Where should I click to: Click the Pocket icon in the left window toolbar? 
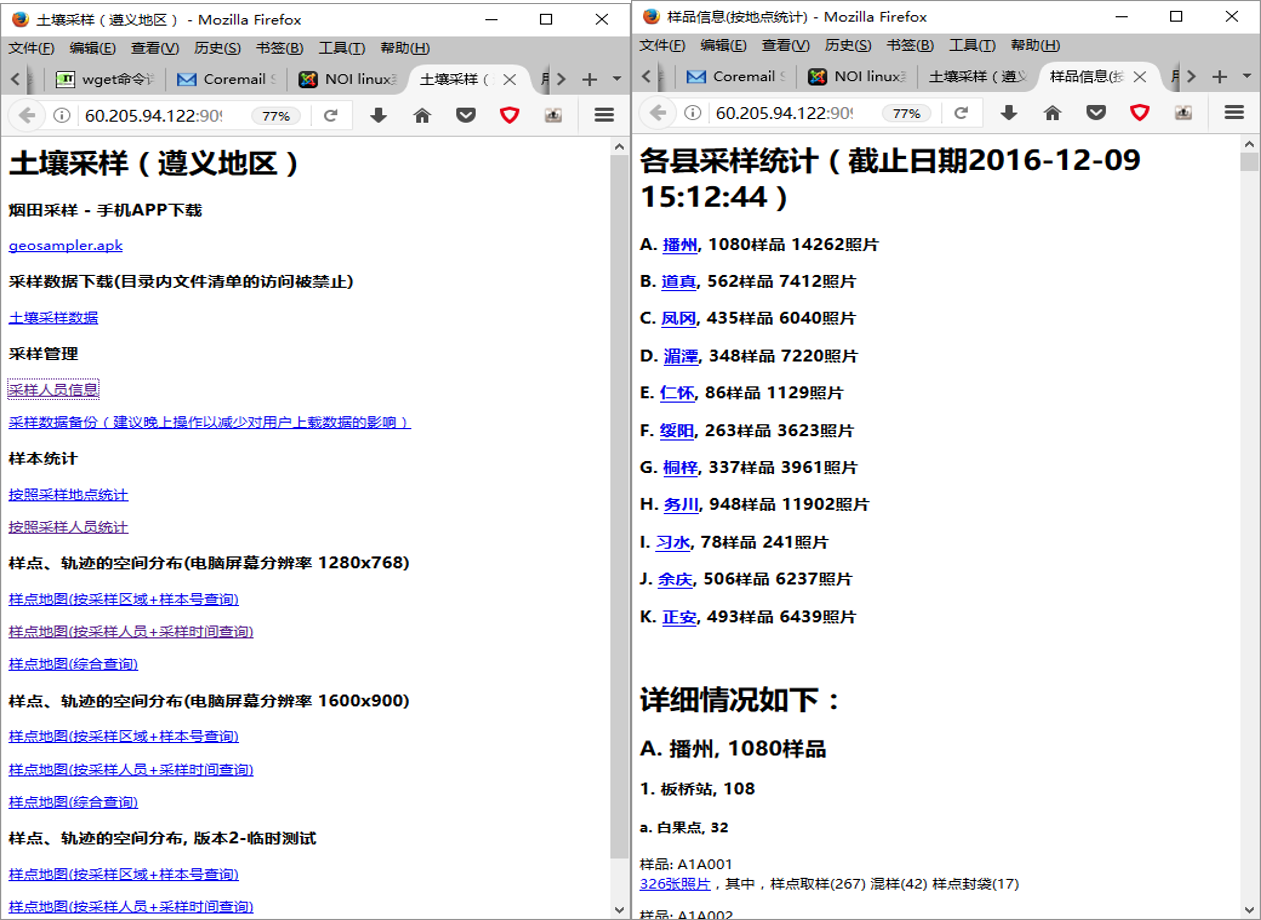pos(466,116)
